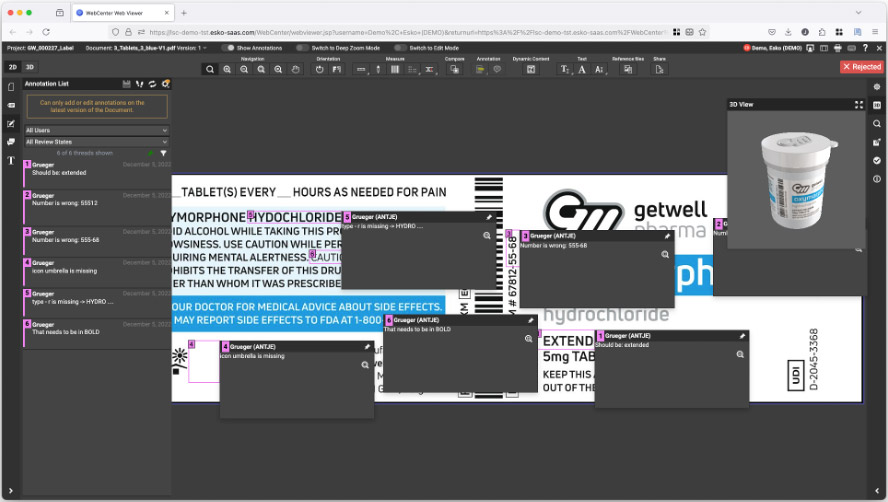The width and height of the screenshot is (888, 502).
Task: Open the All Users dropdown
Action: click(96, 130)
